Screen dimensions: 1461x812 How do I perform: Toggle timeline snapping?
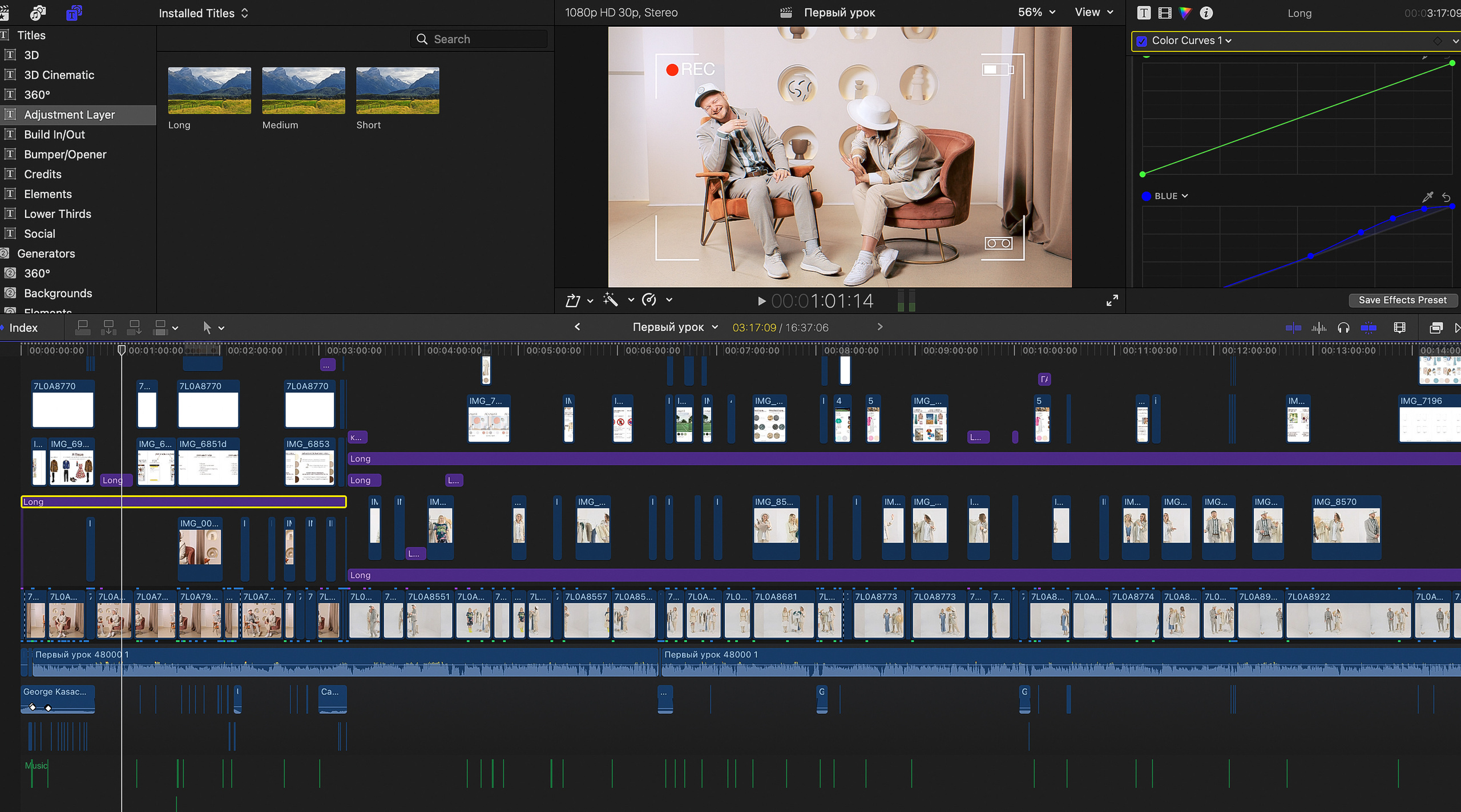[1369, 328]
